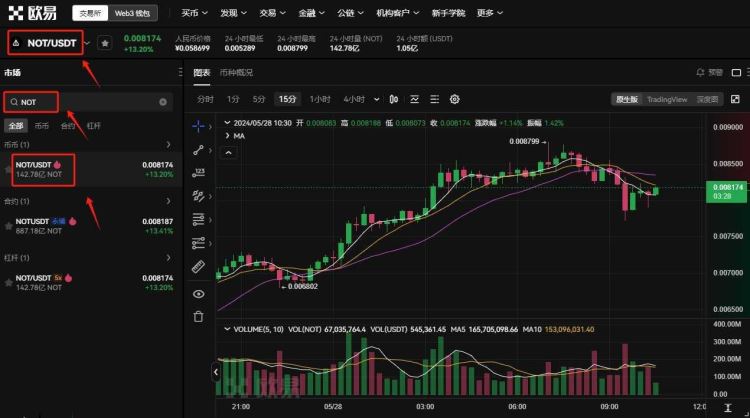Click the candlestick chart style icon
The width and height of the screenshot is (750, 418).
[x=393, y=99]
